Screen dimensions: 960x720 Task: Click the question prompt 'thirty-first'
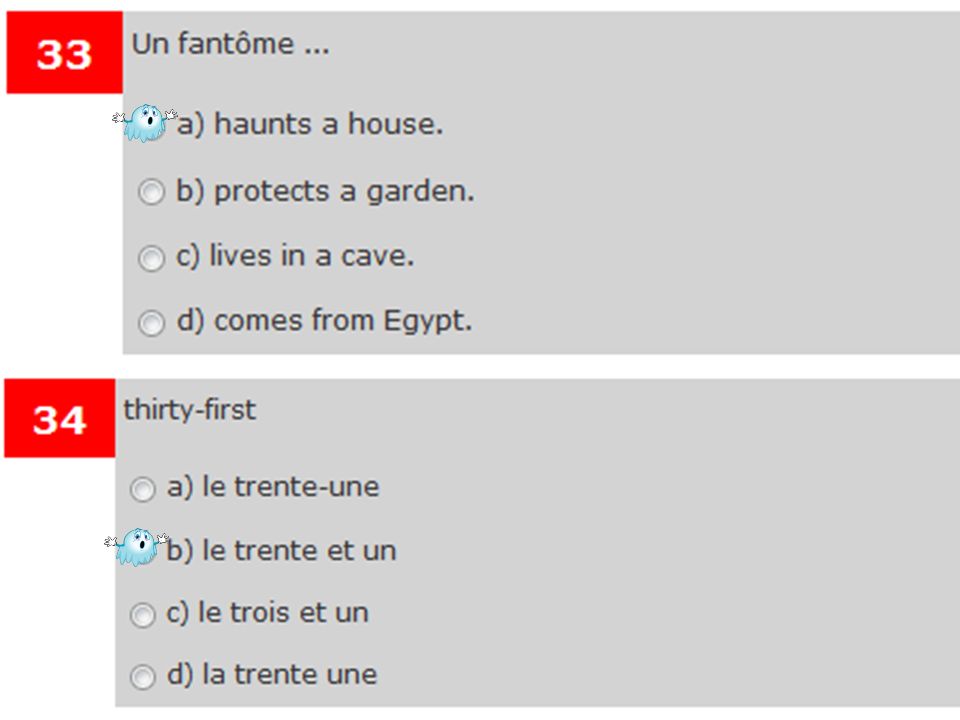point(190,410)
